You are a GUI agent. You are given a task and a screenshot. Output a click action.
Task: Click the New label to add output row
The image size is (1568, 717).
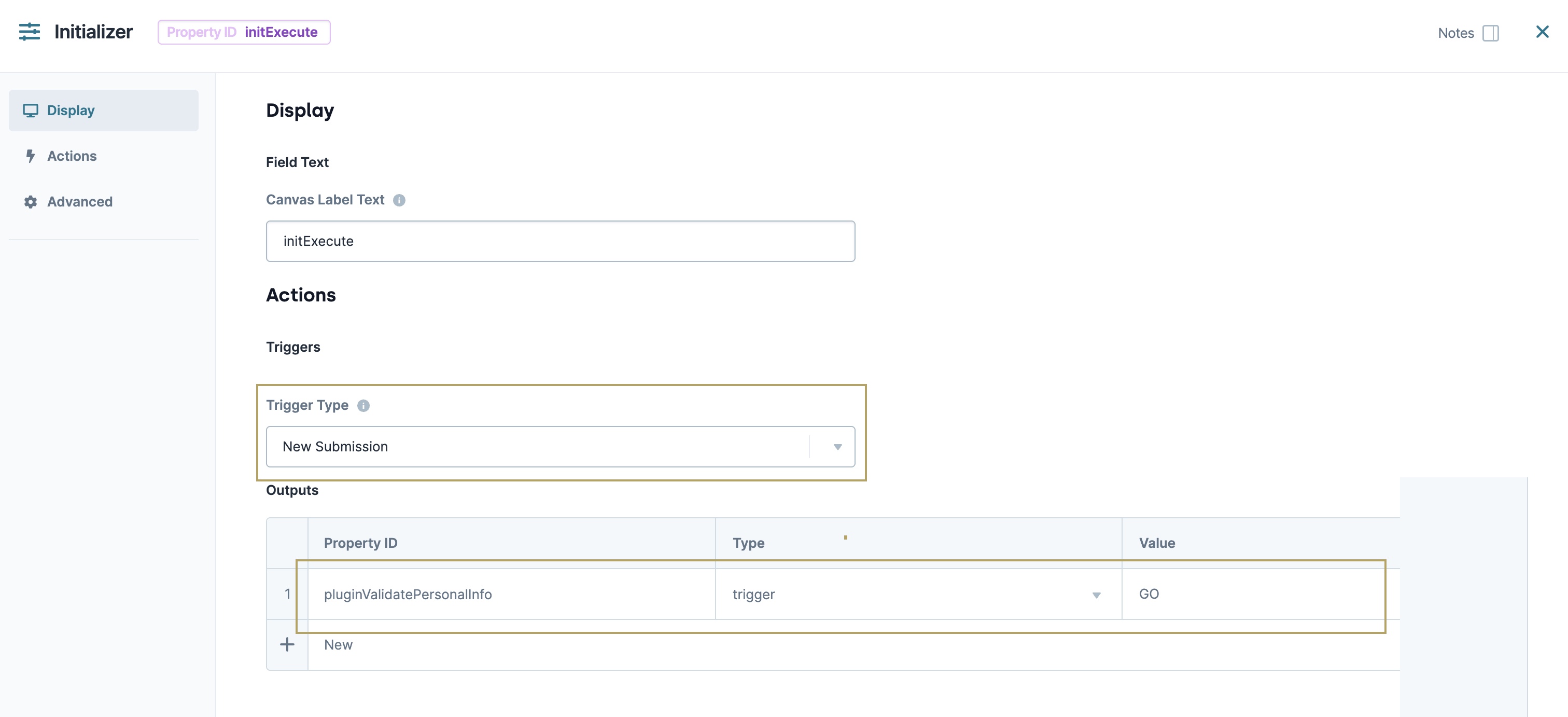click(x=339, y=644)
